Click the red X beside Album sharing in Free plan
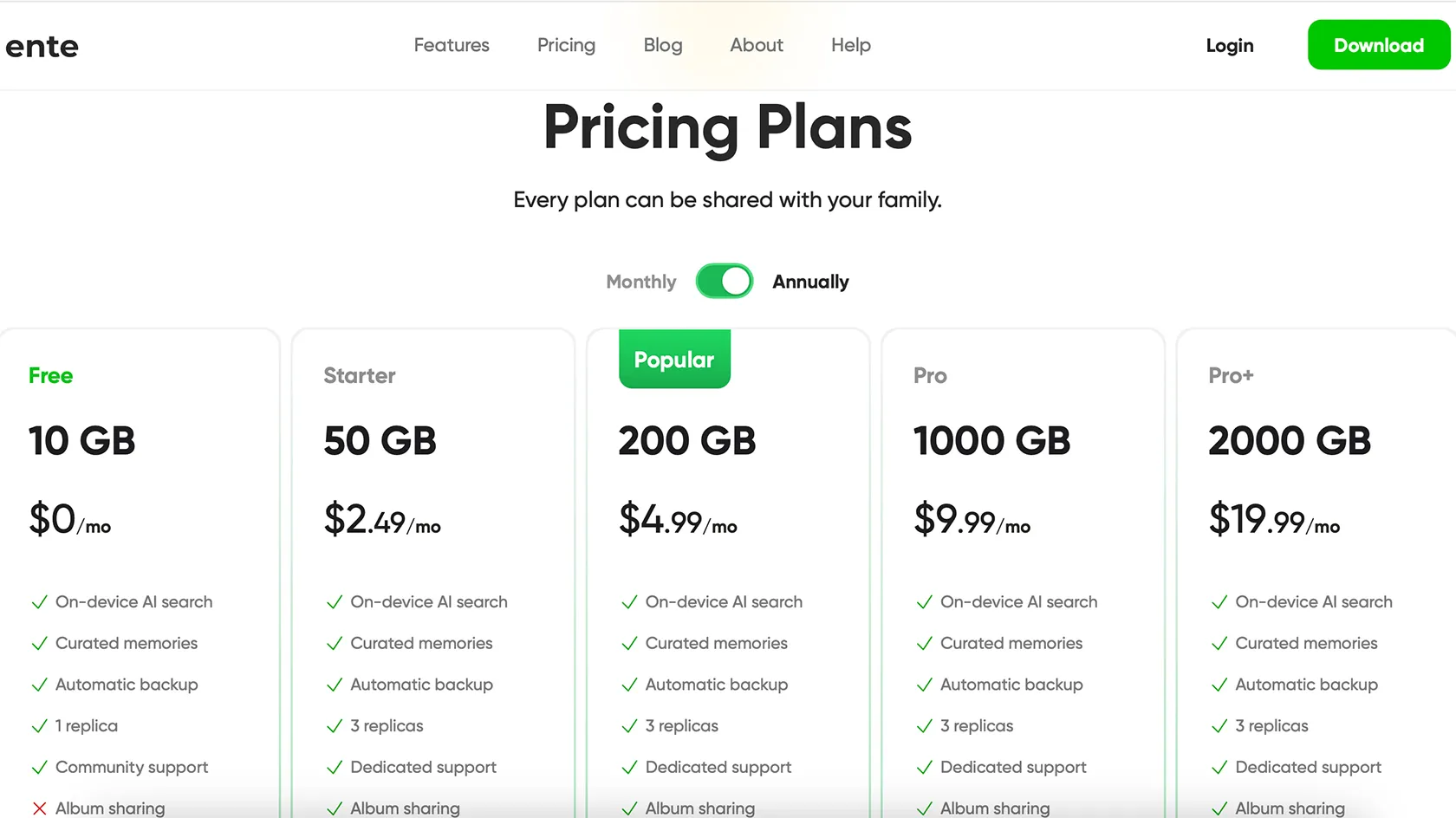Image resolution: width=1456 pixels, height=818 pixels. 39,807
